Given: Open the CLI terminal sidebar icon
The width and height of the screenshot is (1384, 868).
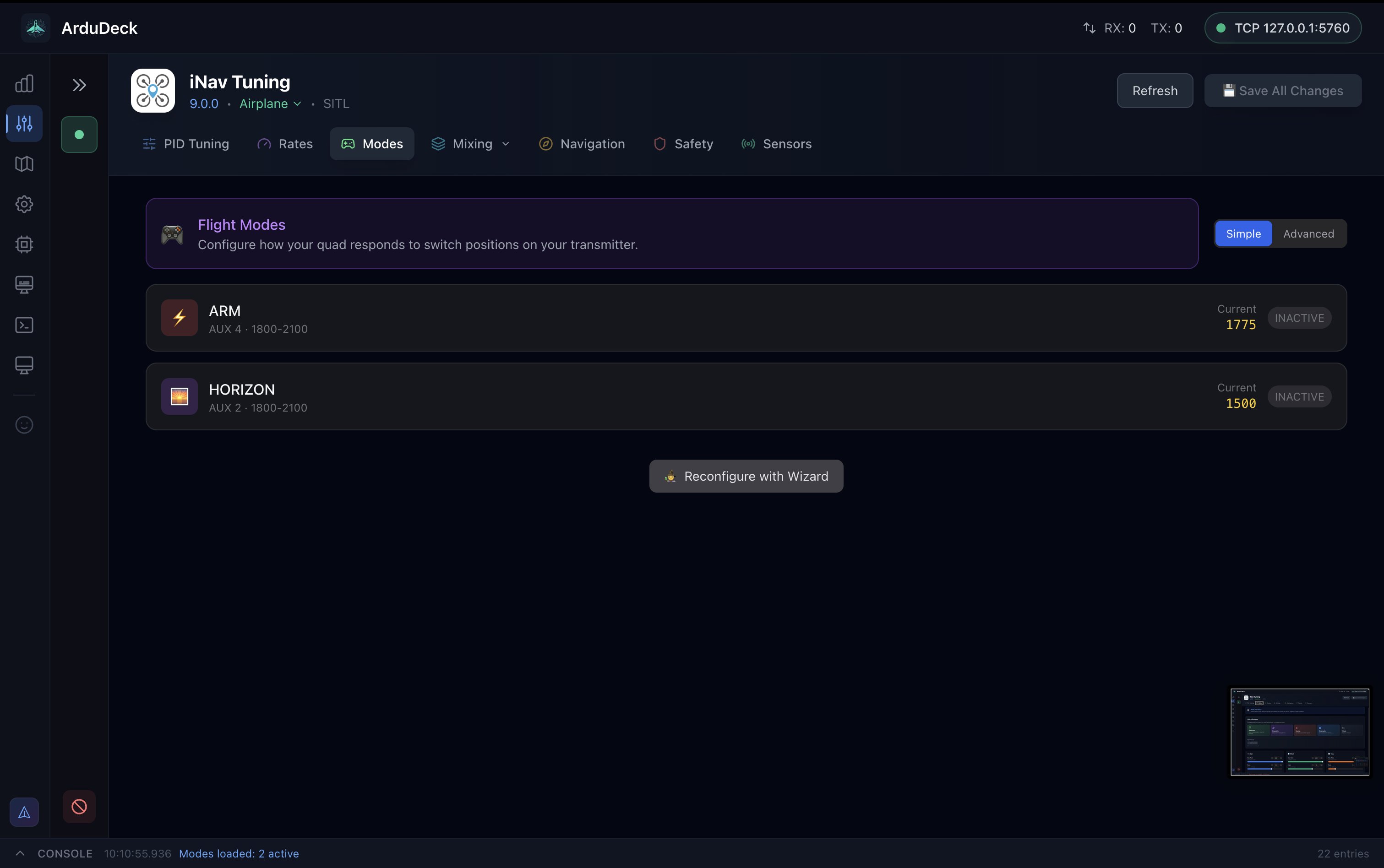Looking at the screenshot, I should coord(24,325).
